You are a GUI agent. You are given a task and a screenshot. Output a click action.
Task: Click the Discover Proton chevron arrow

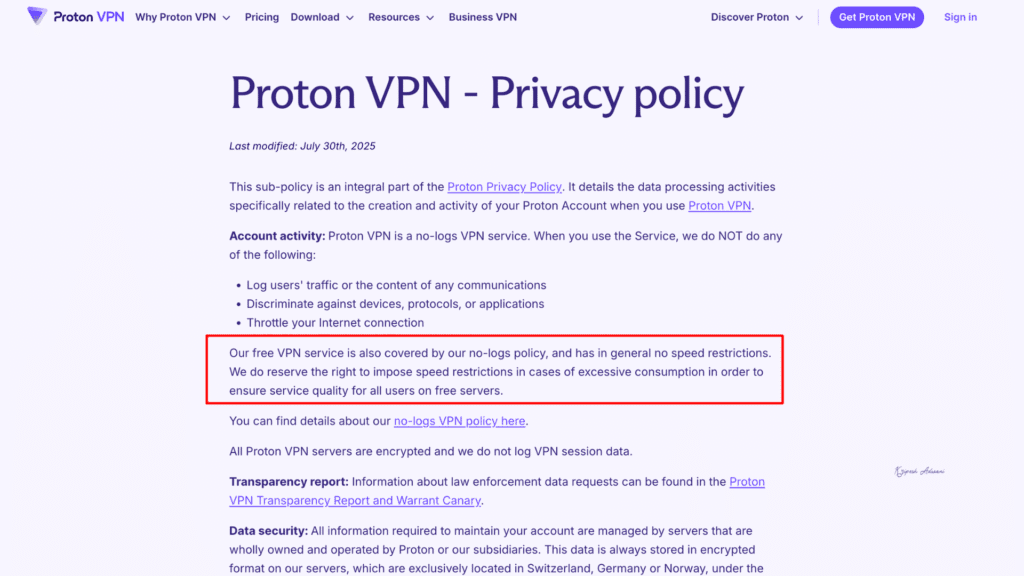pyautogui.click(x=797, y=17)
